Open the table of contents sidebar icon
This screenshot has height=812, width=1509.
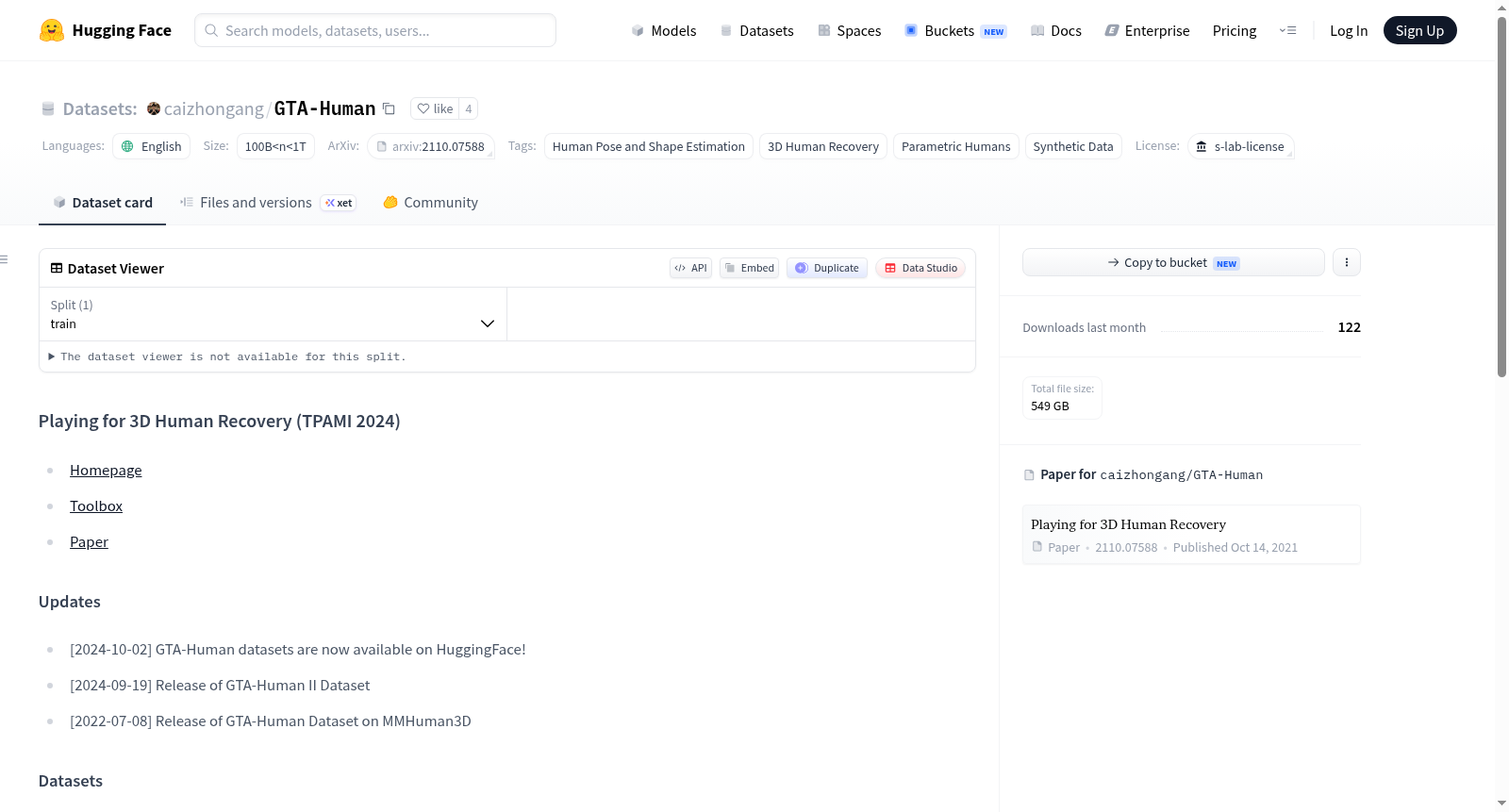(x=4, y=259)
